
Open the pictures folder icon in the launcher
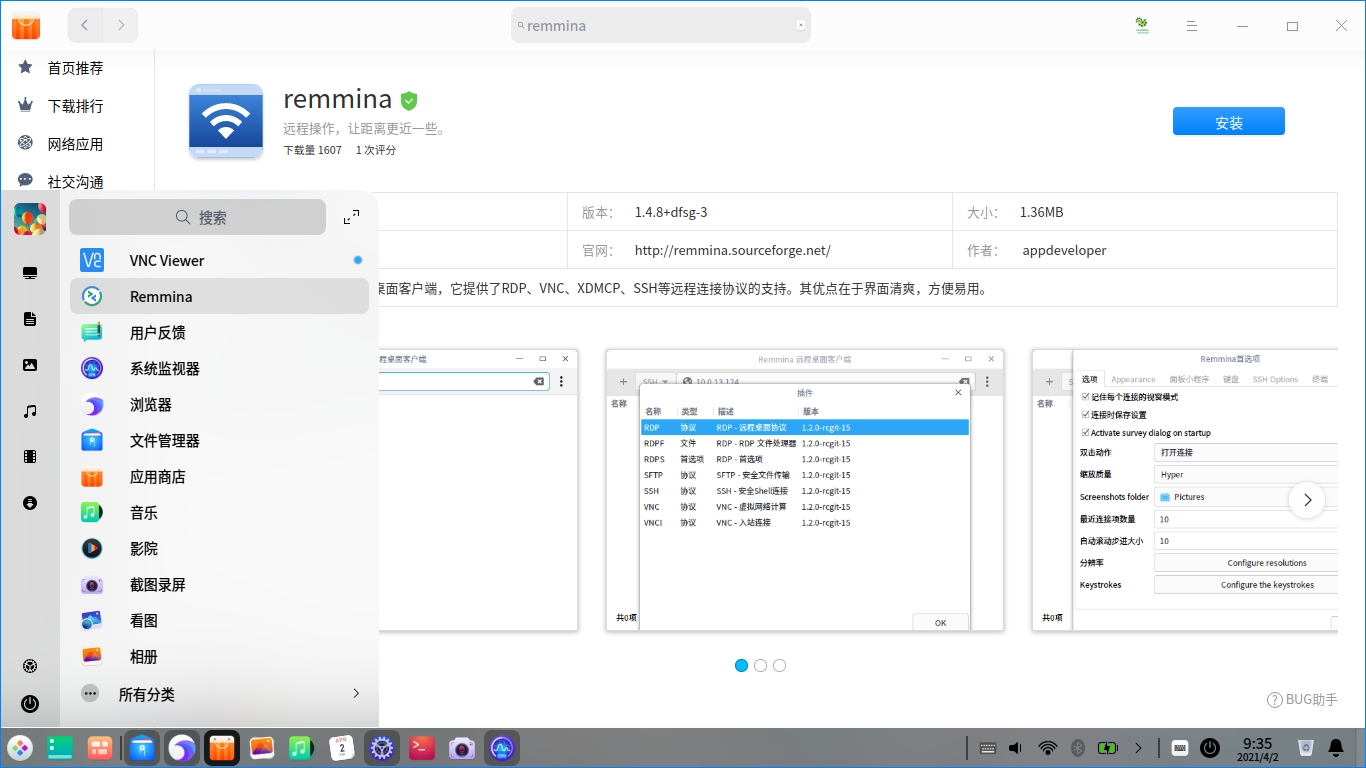(x=30, y=365)
